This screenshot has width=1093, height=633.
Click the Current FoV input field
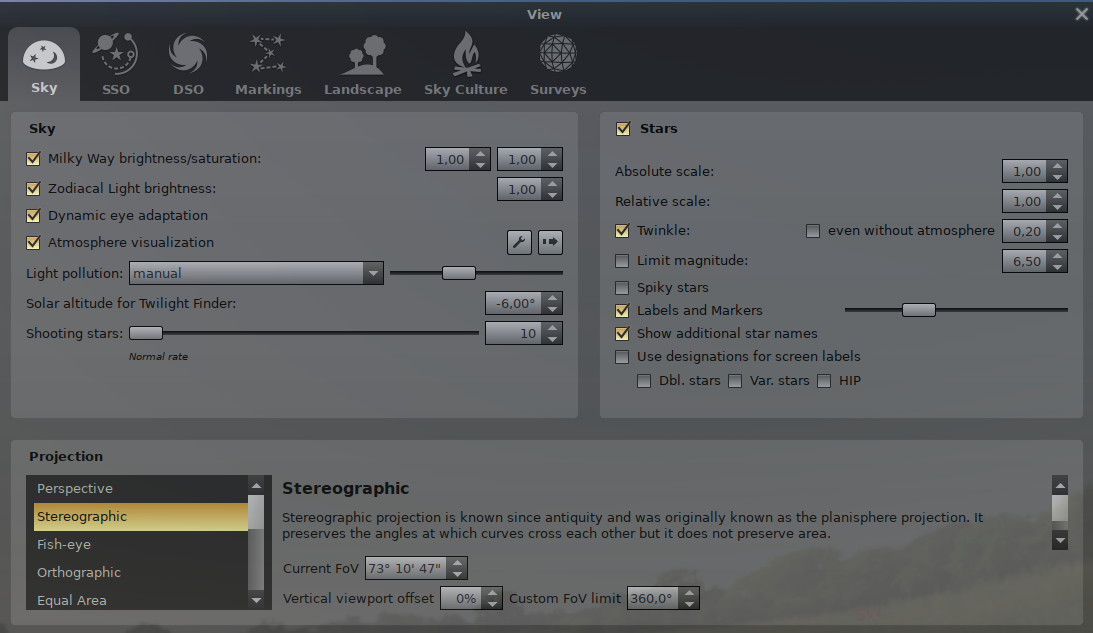click(x=405, y=569)
